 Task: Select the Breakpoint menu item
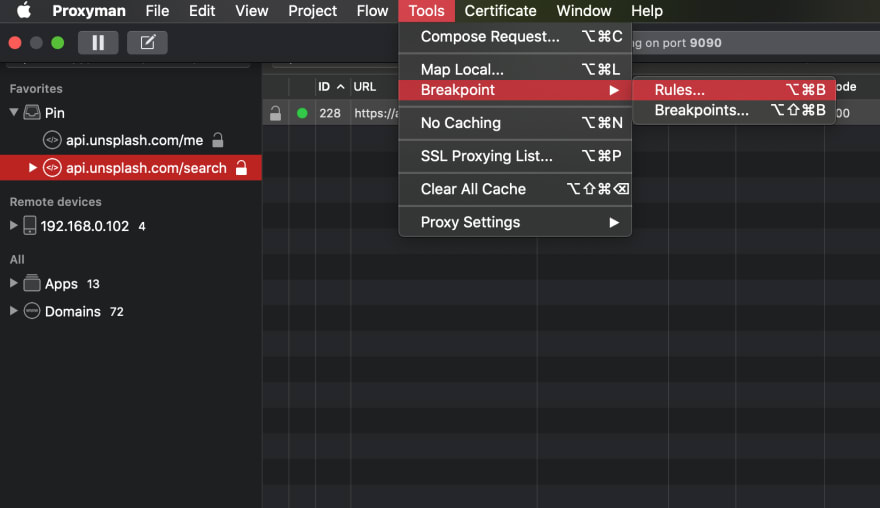click(515, 90)
